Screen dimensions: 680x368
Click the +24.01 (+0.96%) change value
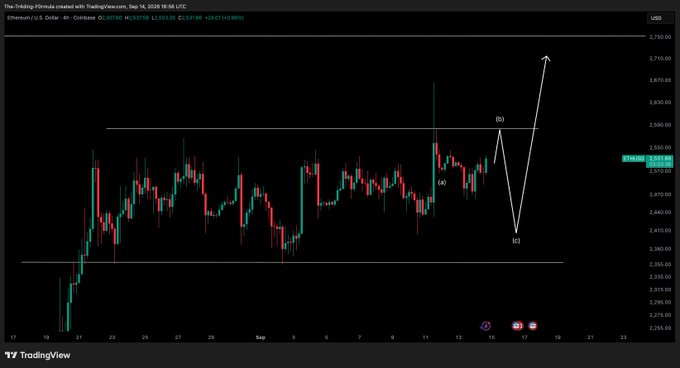224,18
